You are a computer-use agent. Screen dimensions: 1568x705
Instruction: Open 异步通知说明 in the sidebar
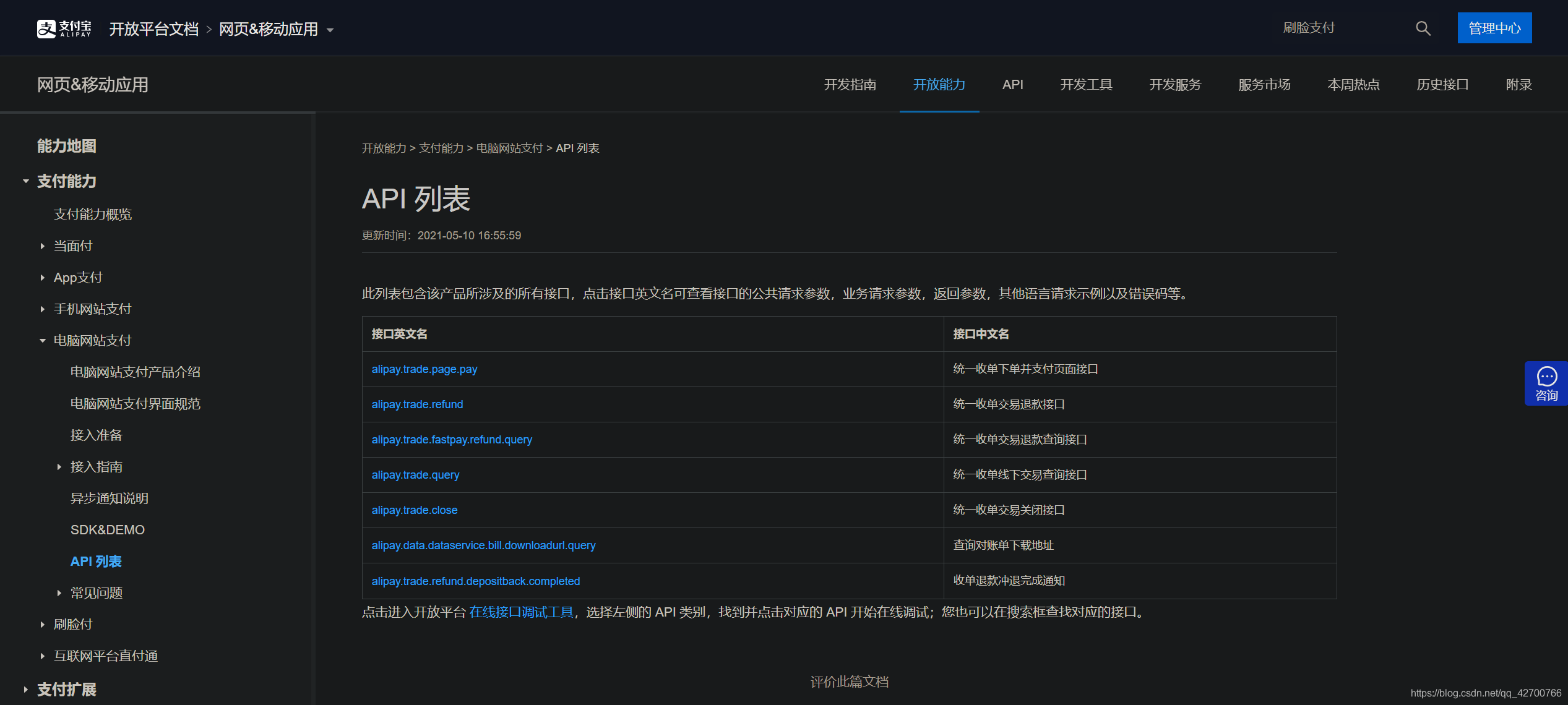click(110, 498)
